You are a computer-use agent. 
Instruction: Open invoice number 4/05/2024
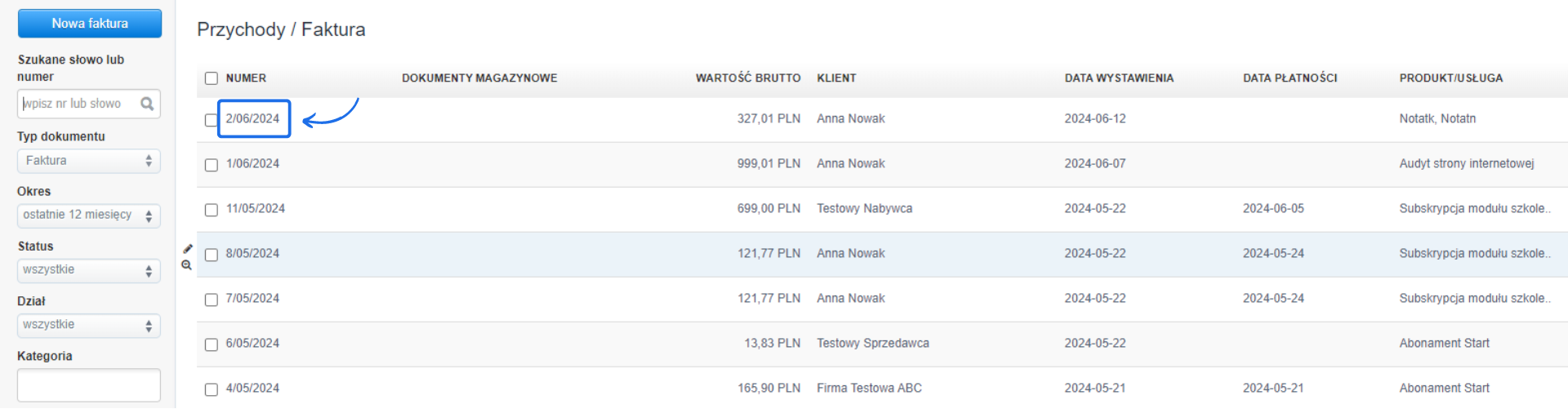point(253,389)
